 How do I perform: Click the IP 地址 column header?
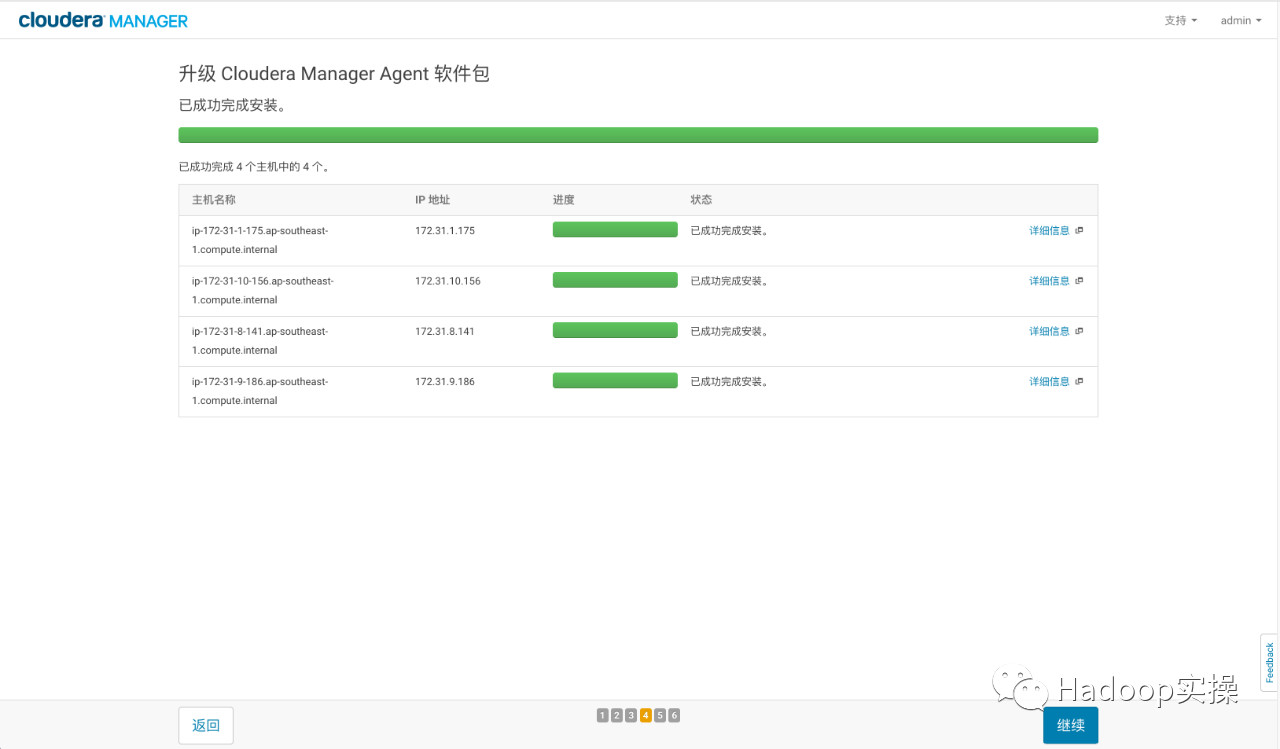coord(433,200)
